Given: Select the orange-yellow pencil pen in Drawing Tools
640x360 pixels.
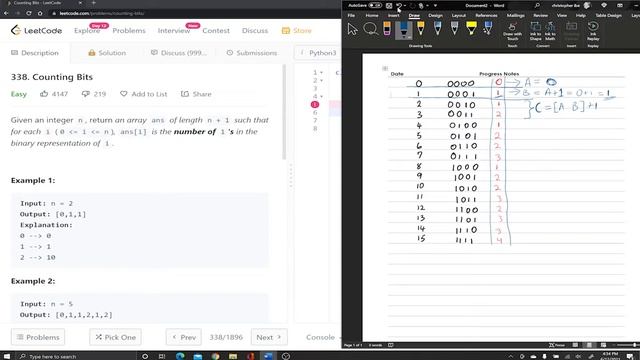Looking at the screenshot, I should tap(421, 29).
